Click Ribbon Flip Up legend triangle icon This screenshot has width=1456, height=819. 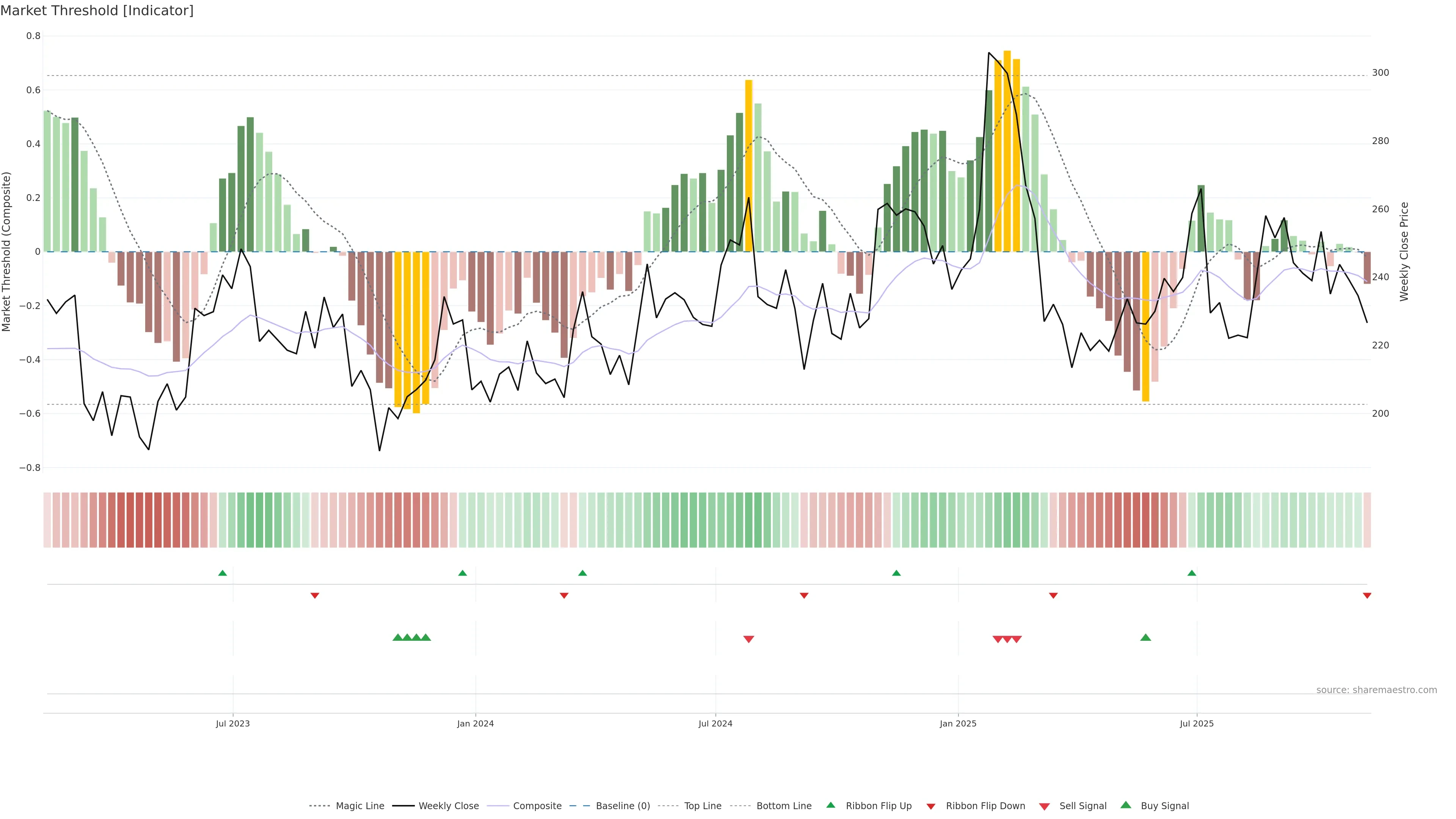tap(831, 805)
